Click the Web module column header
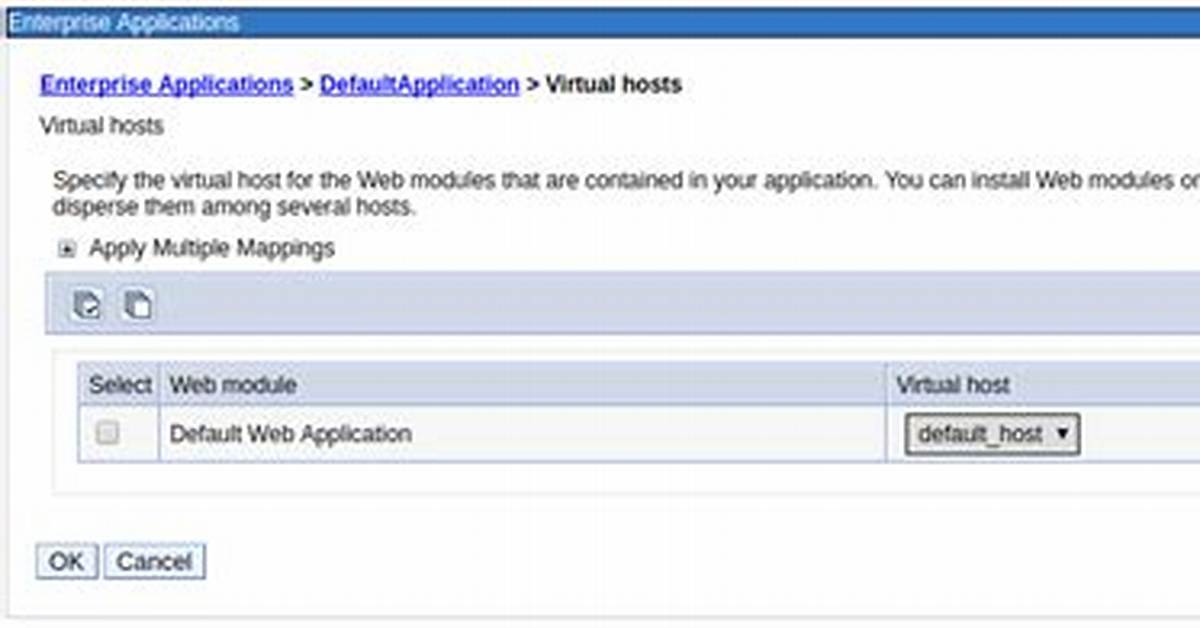 (x=233, y=385)
